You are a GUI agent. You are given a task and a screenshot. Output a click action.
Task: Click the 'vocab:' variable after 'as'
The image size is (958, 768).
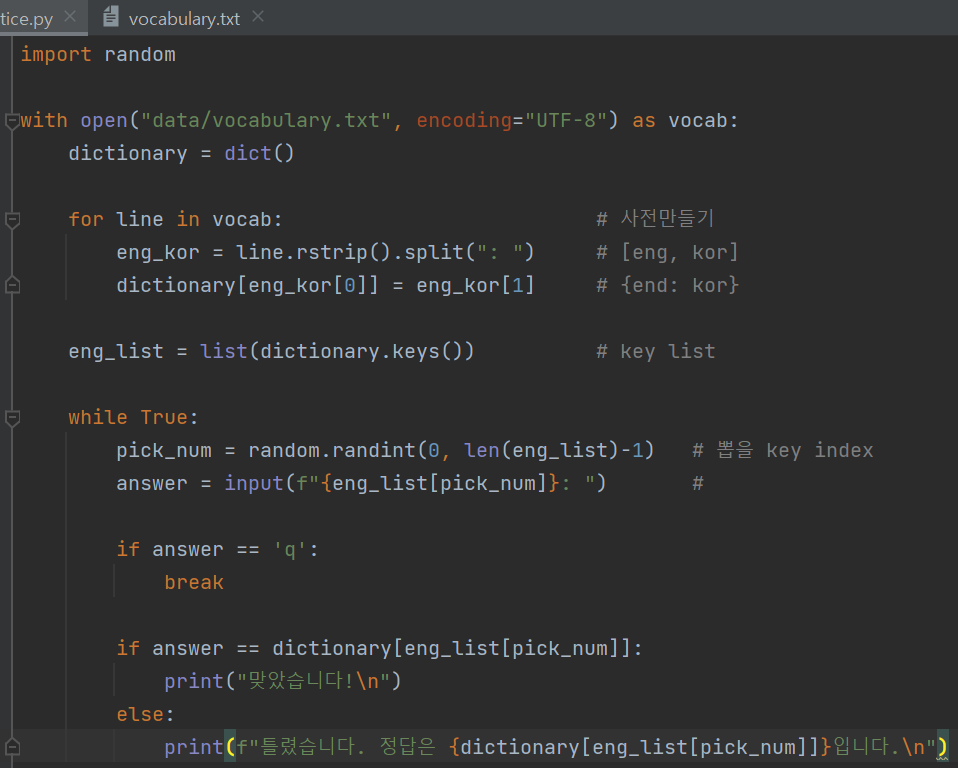point(703,120)
